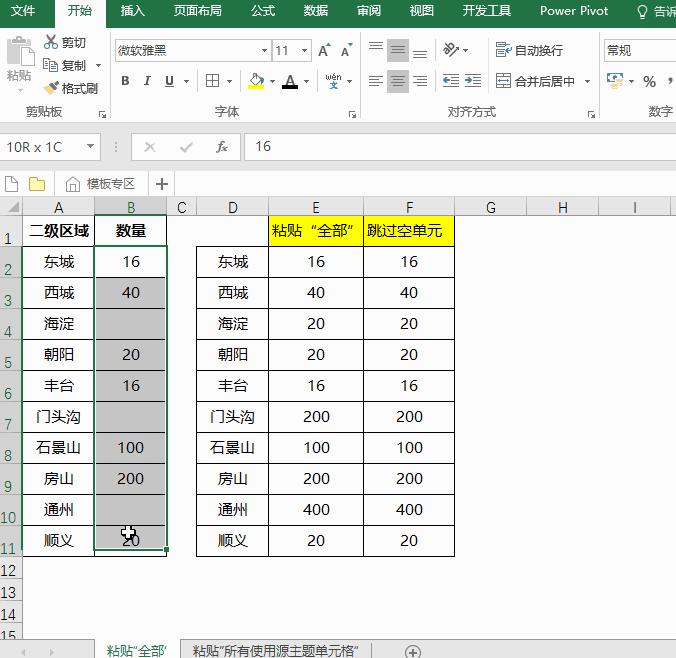Open the 模板专区 tab
Image resolution: width=676 pixels, height=658 pixels.
click(x=101, y=184)
